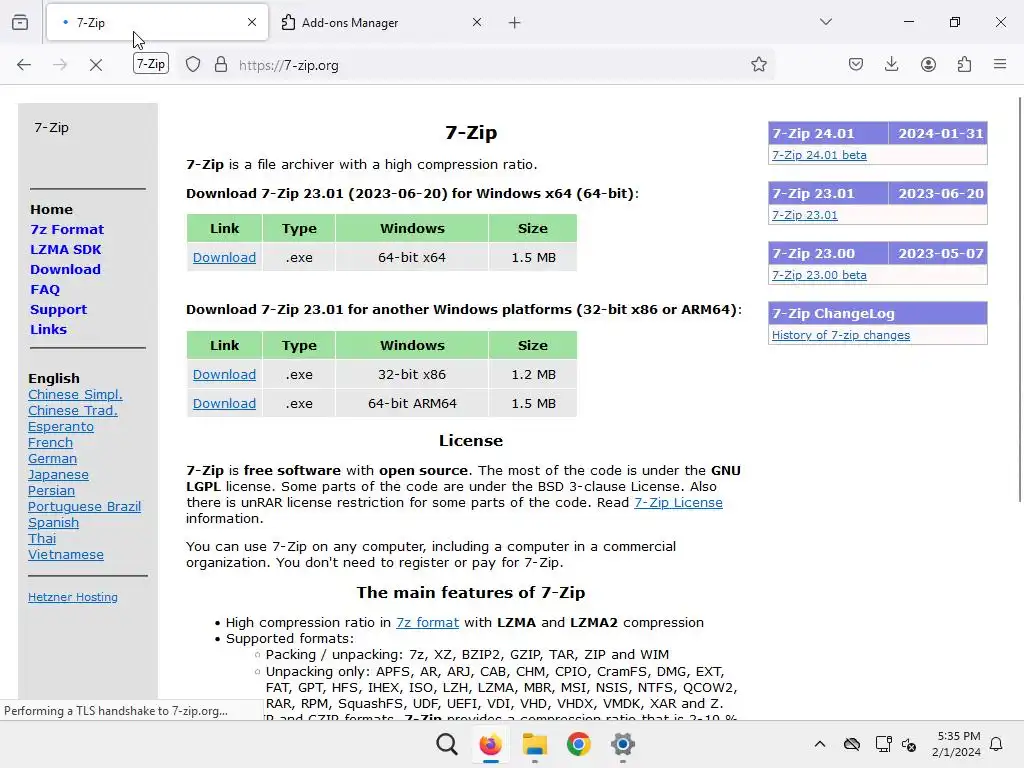Click the 64-bit x64 table cell
This screenshot has height=768, width=1024.
(412, 257)
